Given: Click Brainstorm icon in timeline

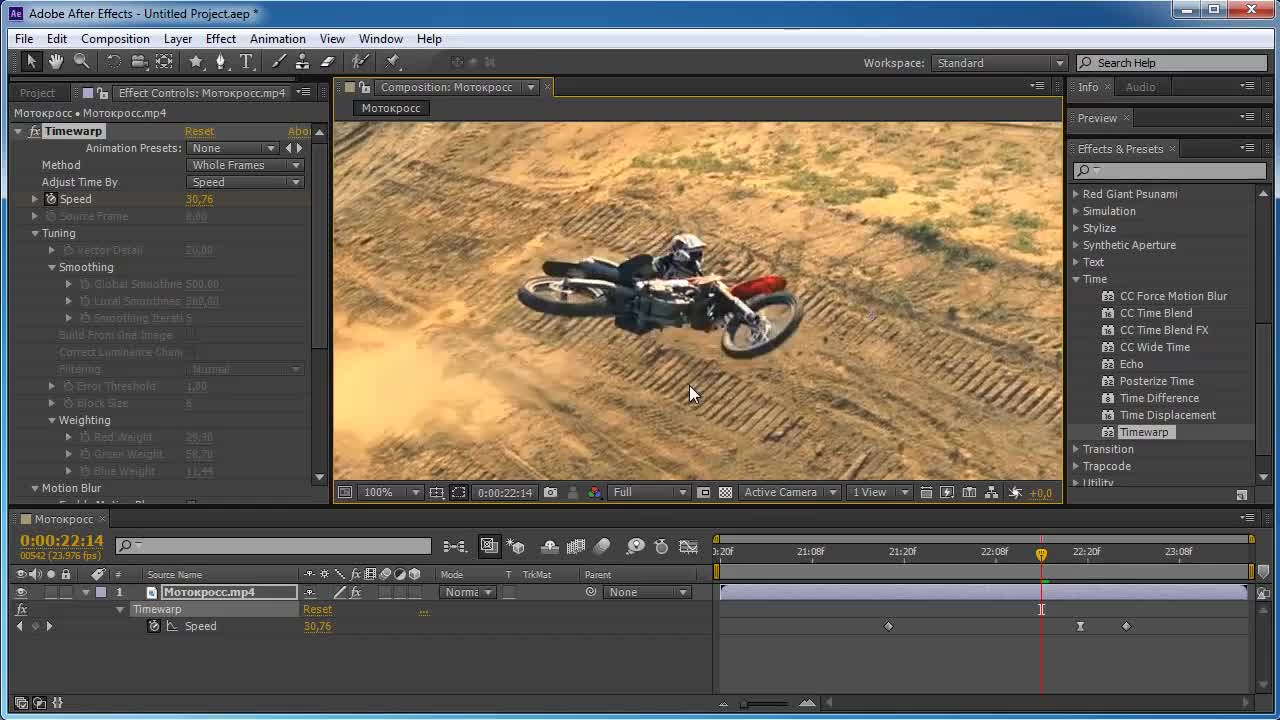Looking at the screenshot, I should (636, 546).
